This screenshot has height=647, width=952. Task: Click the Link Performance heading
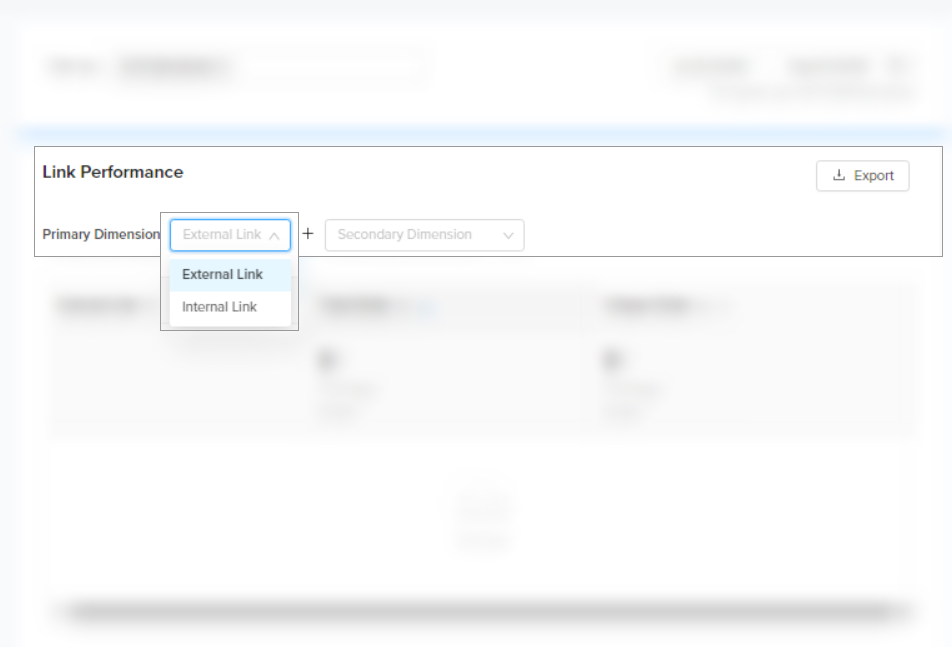pos(113,172)
